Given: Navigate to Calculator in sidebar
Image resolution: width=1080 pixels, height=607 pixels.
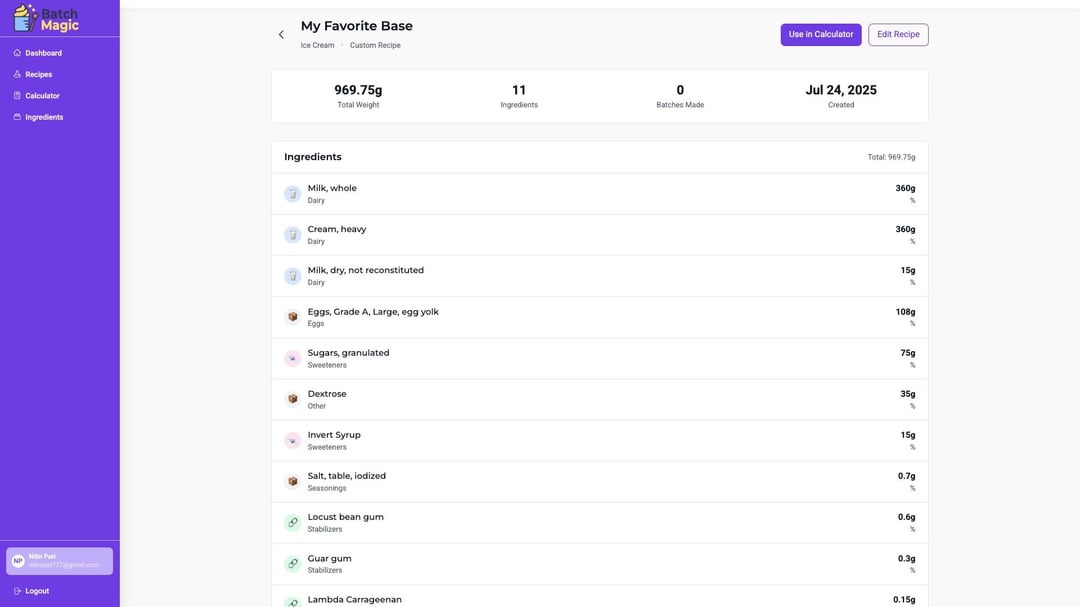Looking at the screenshot, I should click(x=42, y=96).
